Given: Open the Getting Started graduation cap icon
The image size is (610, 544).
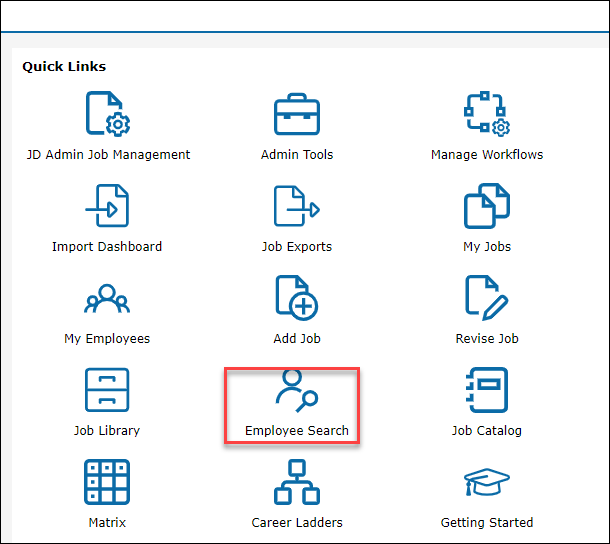Looking at the screenshot, I should click(x=487, y=481).
